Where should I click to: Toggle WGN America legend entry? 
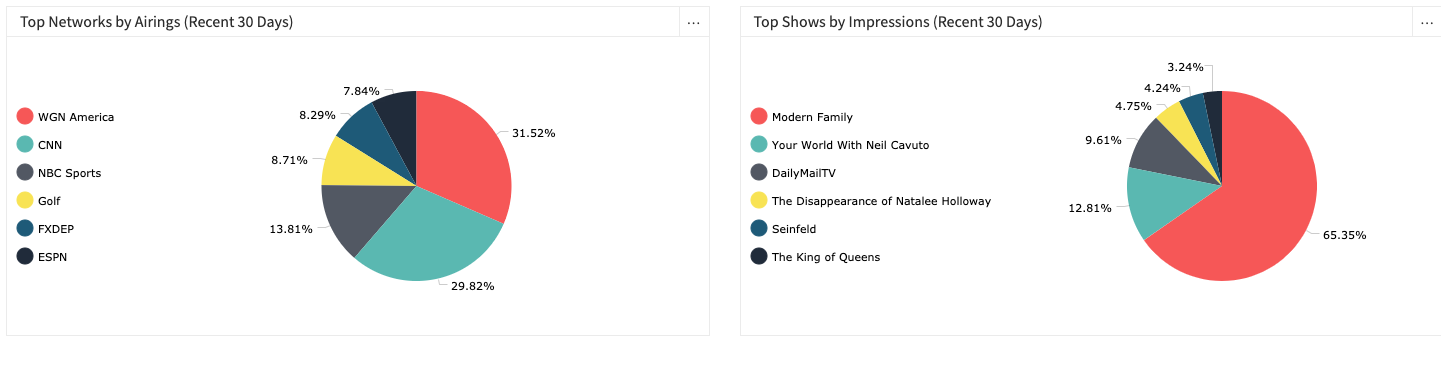(66, 117)
